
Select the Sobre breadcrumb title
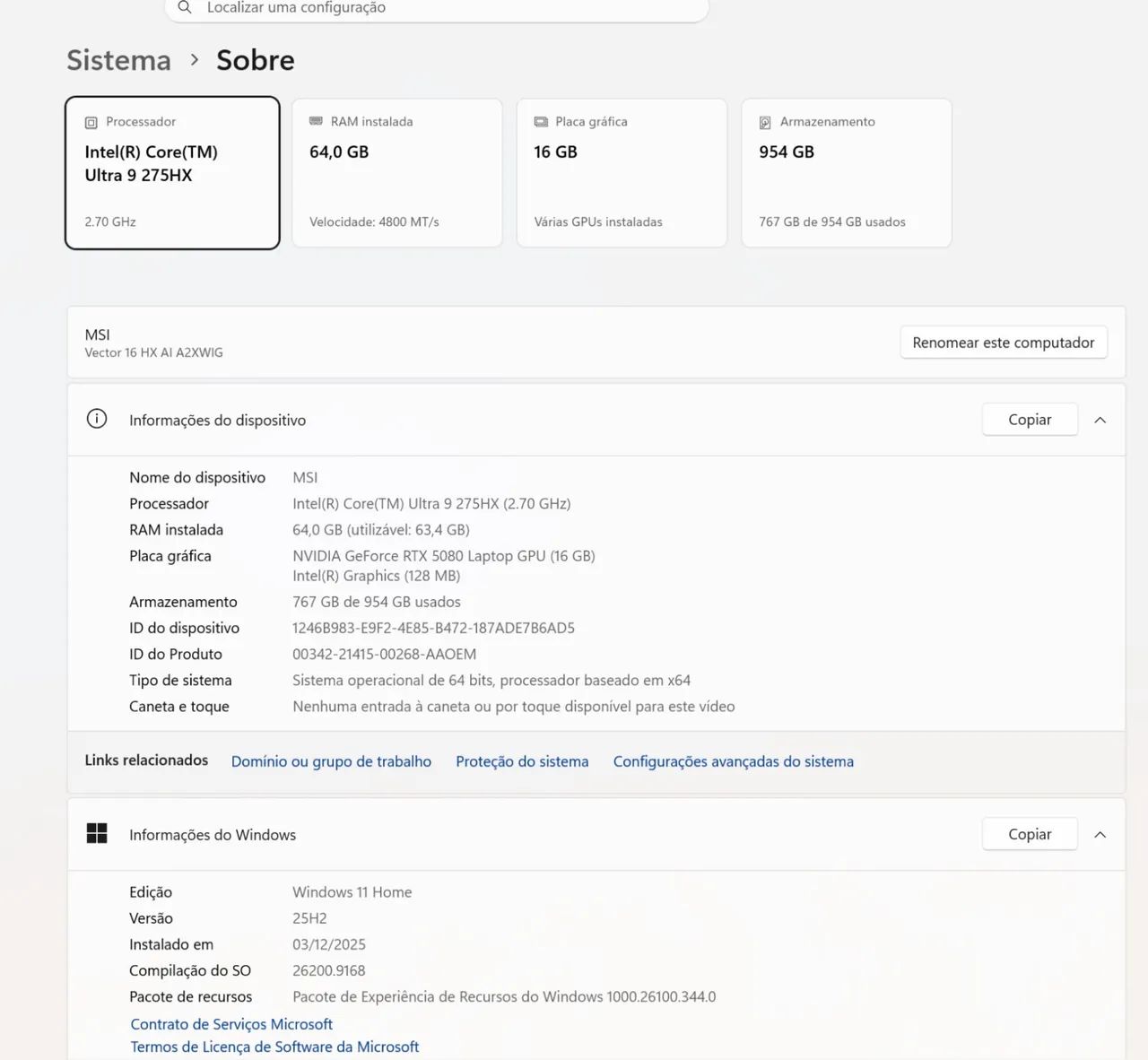point(256,60)
